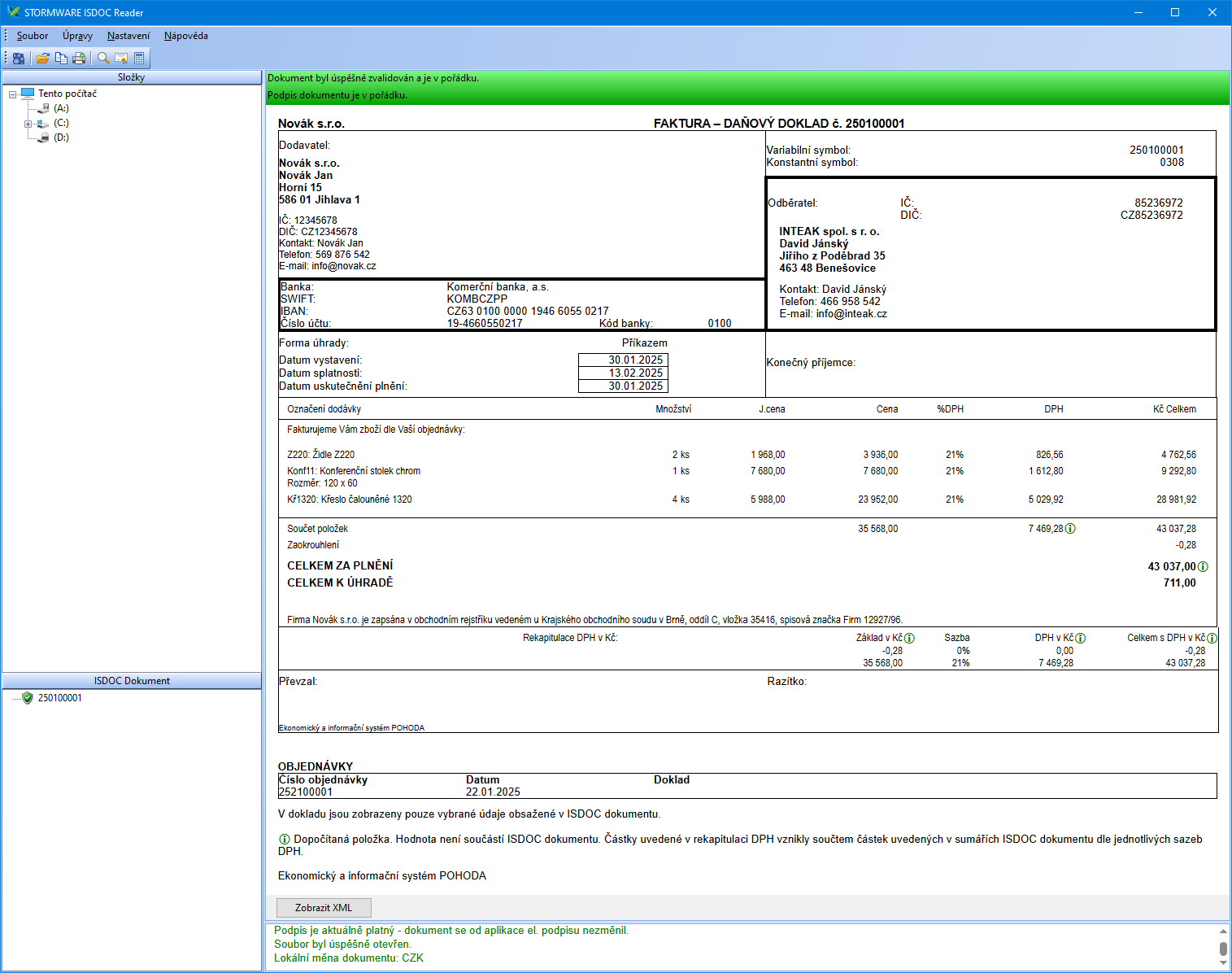Click info icon beside CELKEM ZA PLNĚNÍ total

1203,567
